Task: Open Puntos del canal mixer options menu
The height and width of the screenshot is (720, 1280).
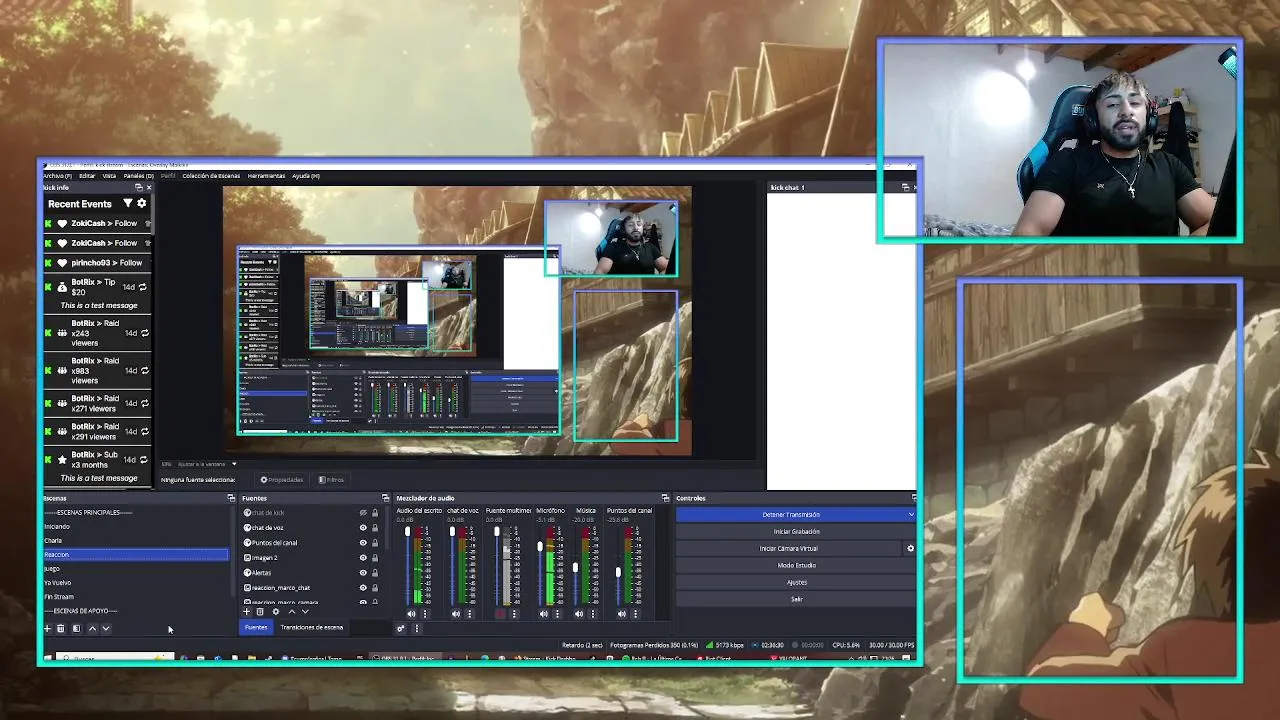Action: (x=636, y=614)
